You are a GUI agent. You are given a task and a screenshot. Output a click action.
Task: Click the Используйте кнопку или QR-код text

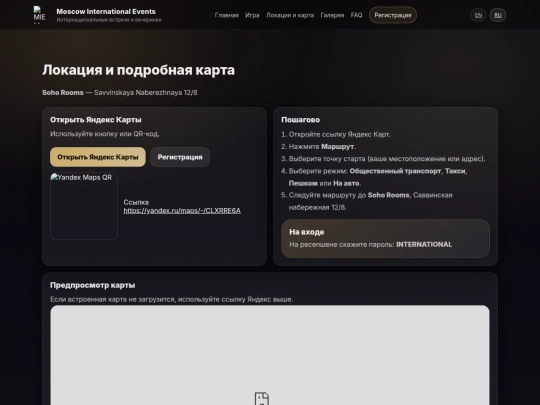point(105,134)
